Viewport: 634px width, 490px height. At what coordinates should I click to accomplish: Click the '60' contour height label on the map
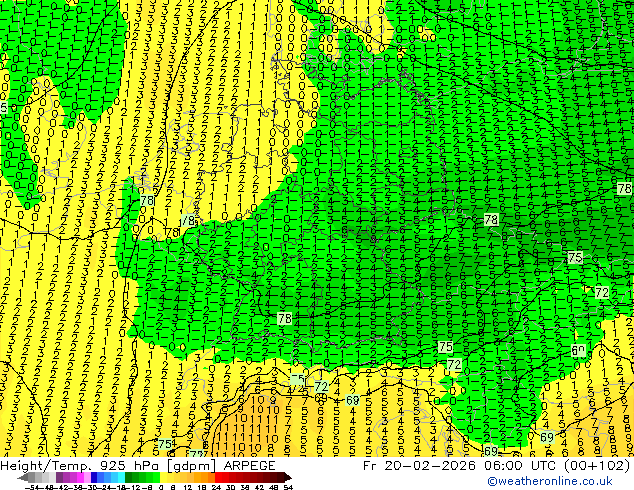click(x=578, y=351)
